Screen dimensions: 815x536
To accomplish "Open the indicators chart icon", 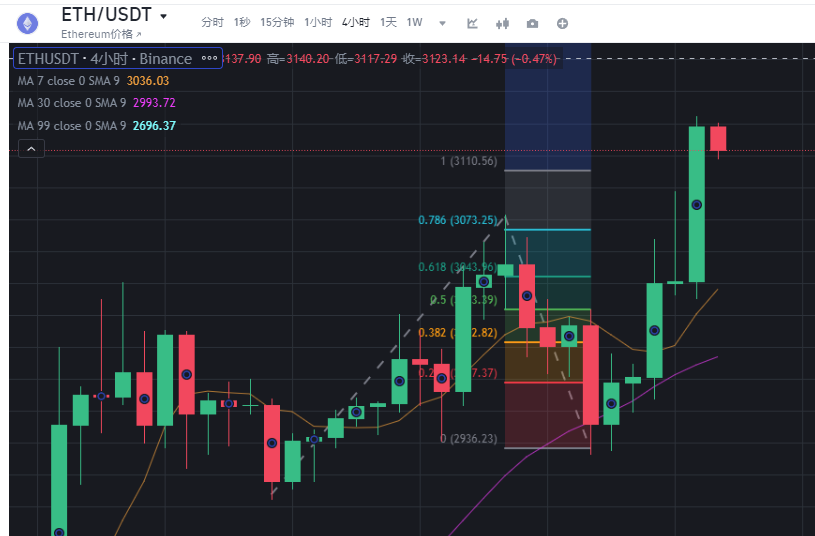I will point(472,23).
